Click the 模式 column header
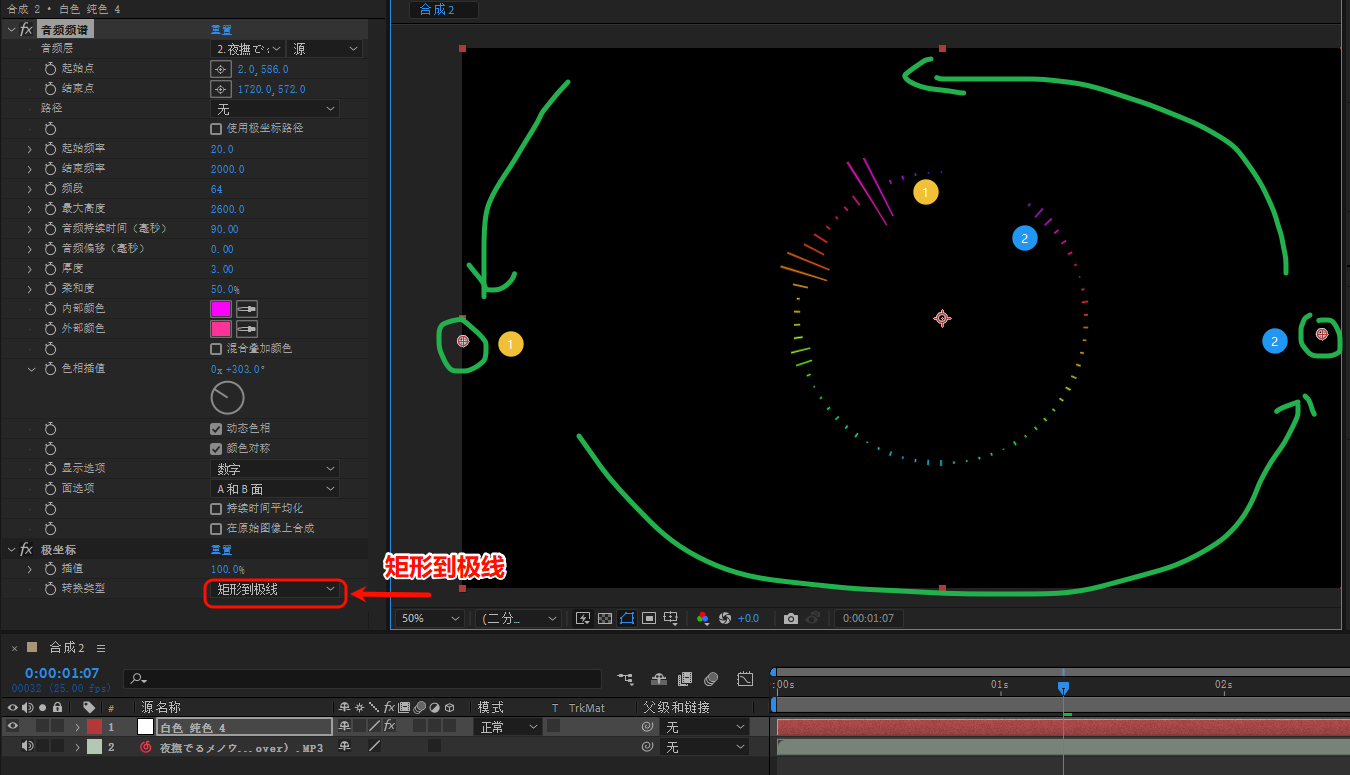This screenshot has height=775, width=1350. coord(490,708)
